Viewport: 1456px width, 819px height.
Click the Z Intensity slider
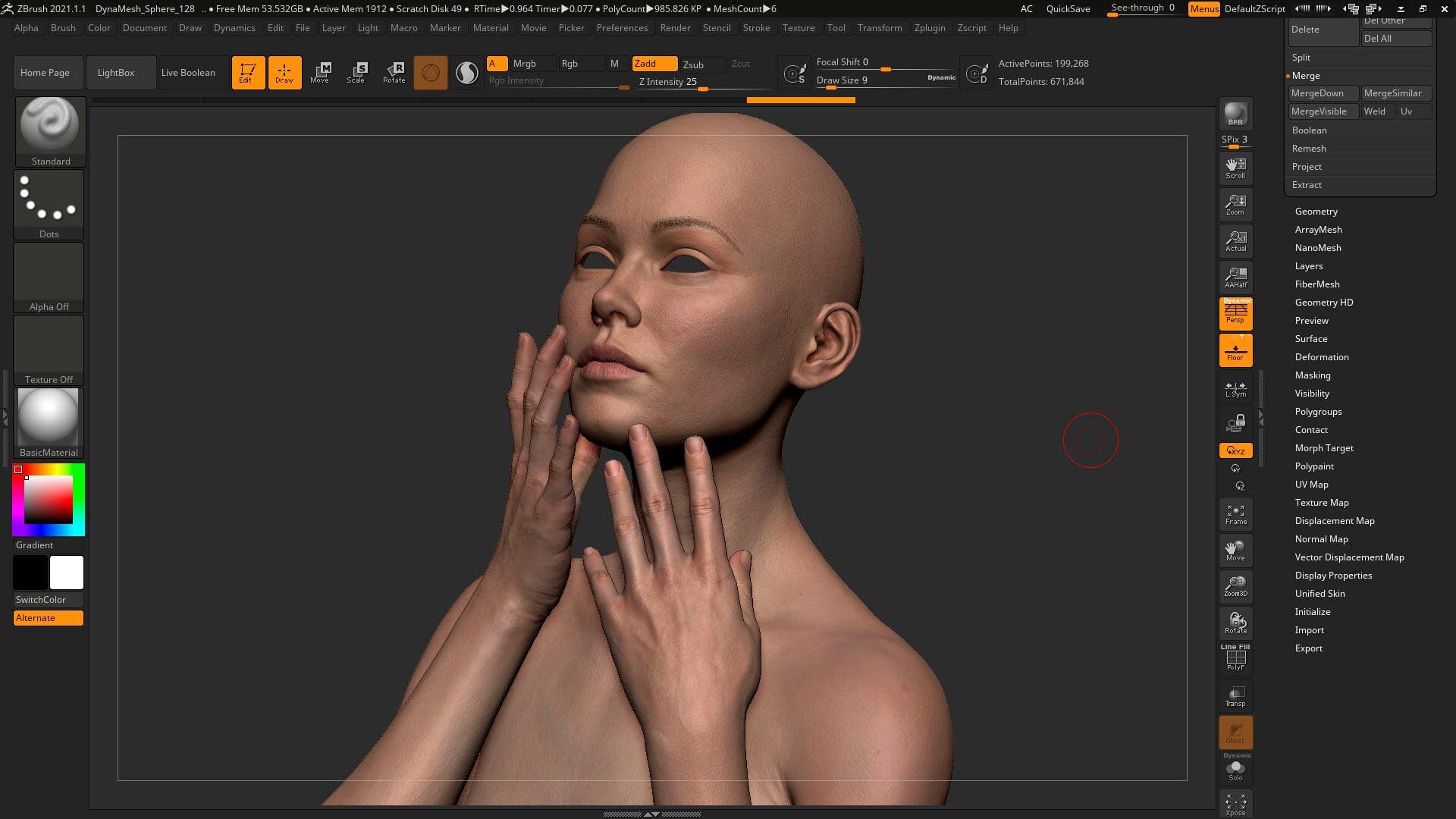(704, 83)
